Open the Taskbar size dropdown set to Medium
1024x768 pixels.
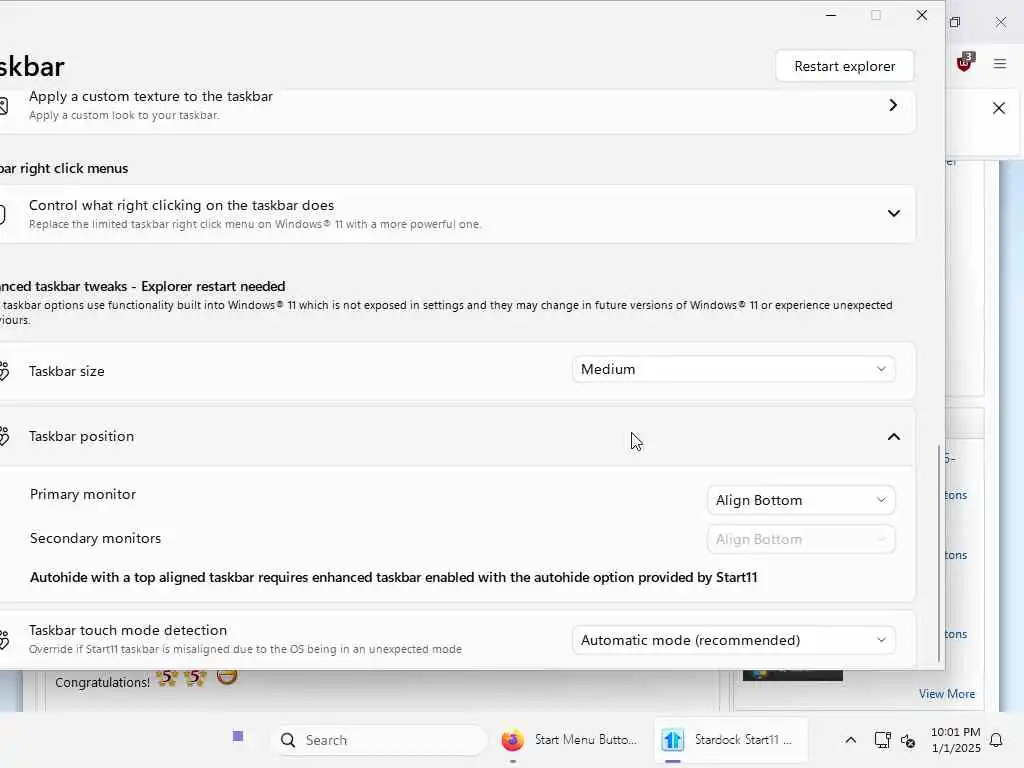[733, 370]
